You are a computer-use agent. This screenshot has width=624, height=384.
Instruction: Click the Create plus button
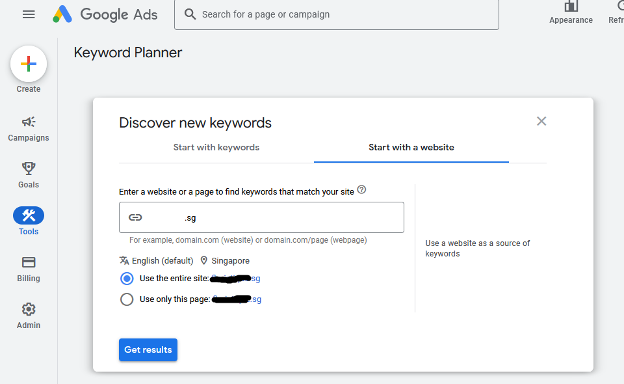tap(29, 64)
